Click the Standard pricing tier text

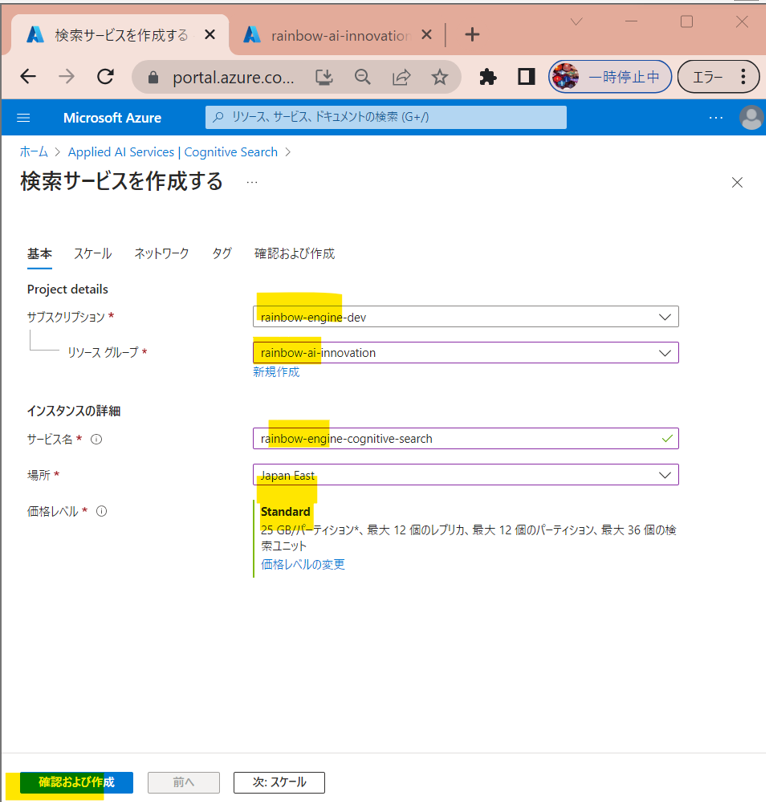(x=285, y=511)
